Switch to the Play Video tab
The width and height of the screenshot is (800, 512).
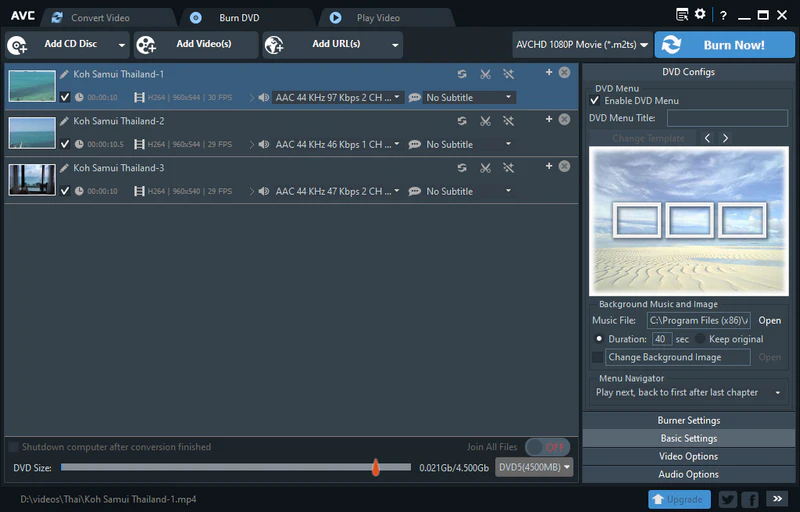click(x=376, y=18)
